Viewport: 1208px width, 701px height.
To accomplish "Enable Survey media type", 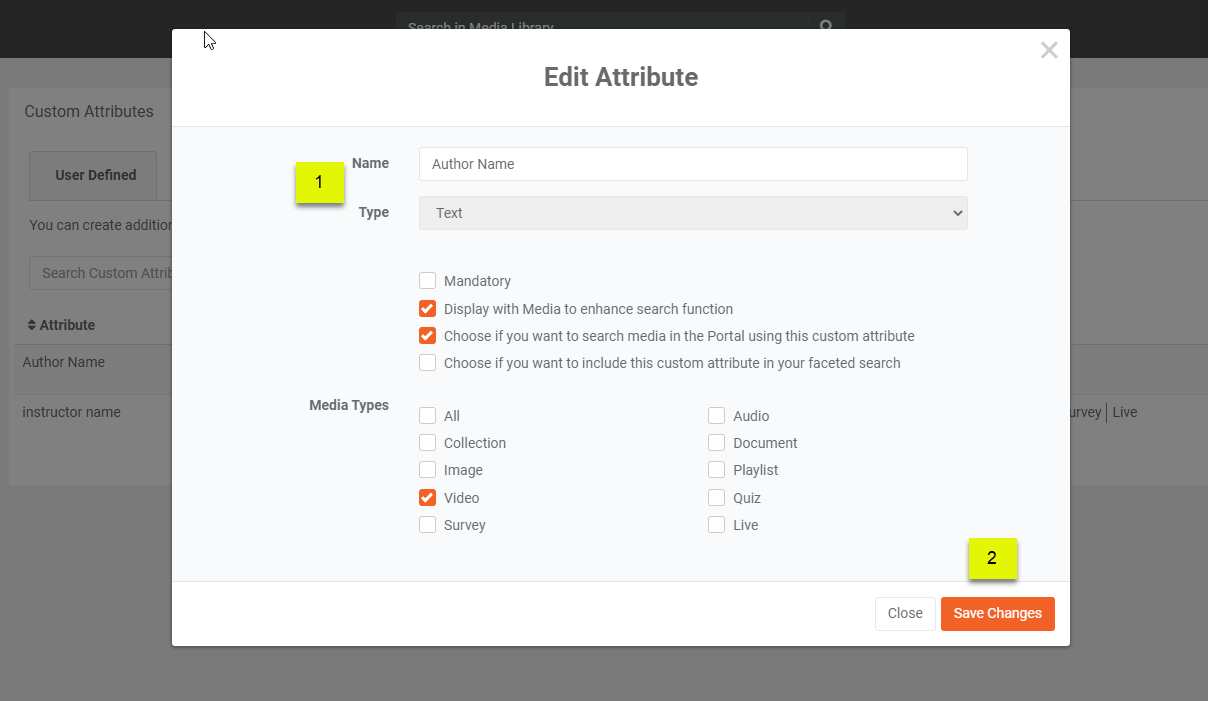I will pos(428,525).
